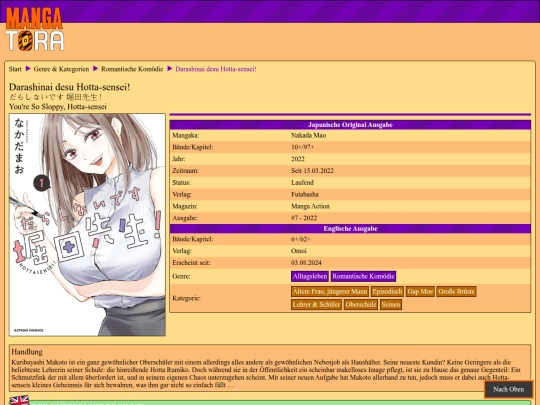Open Romantische Komödie breadcrumb link

pyautogui.click(x=132, y=69)
